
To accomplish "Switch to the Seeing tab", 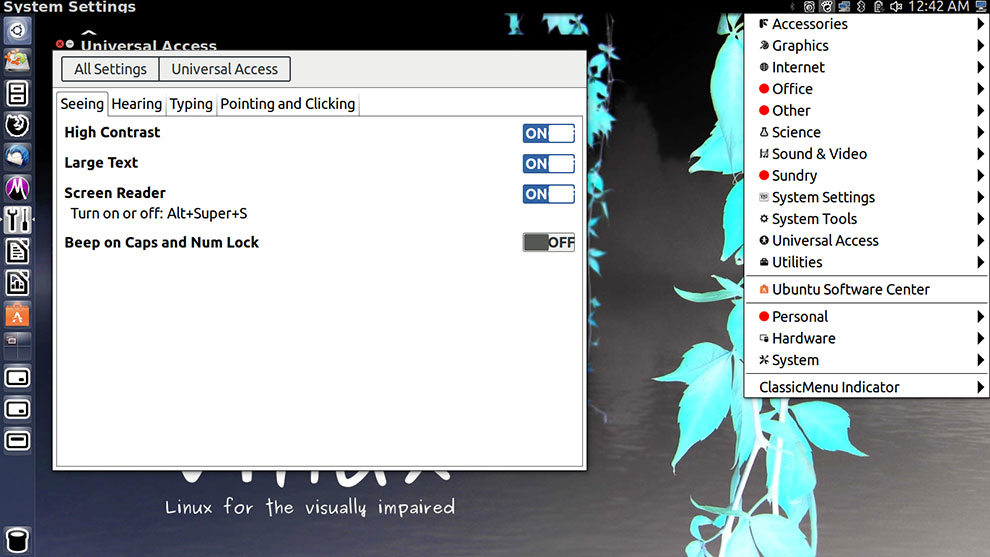I will pos(82,104).
